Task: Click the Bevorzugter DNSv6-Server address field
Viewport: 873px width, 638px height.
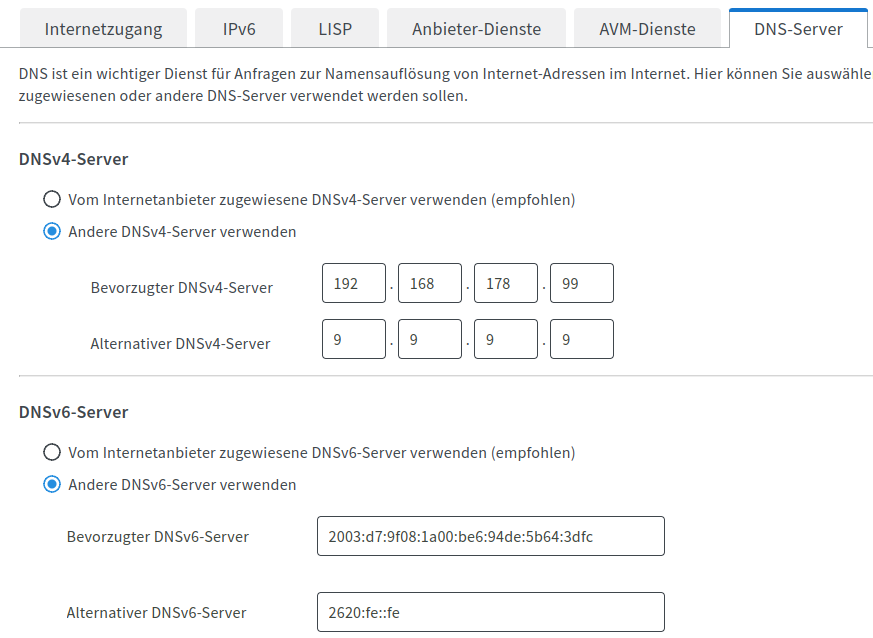Action: [490, 536]
